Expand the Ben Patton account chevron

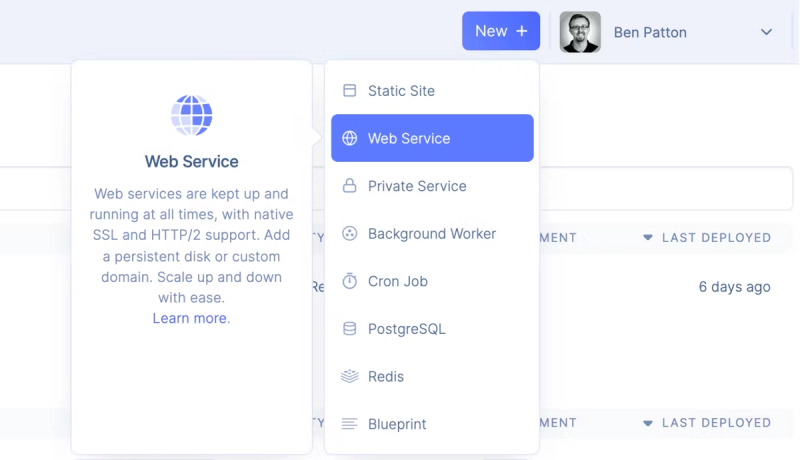click(766, 32)
